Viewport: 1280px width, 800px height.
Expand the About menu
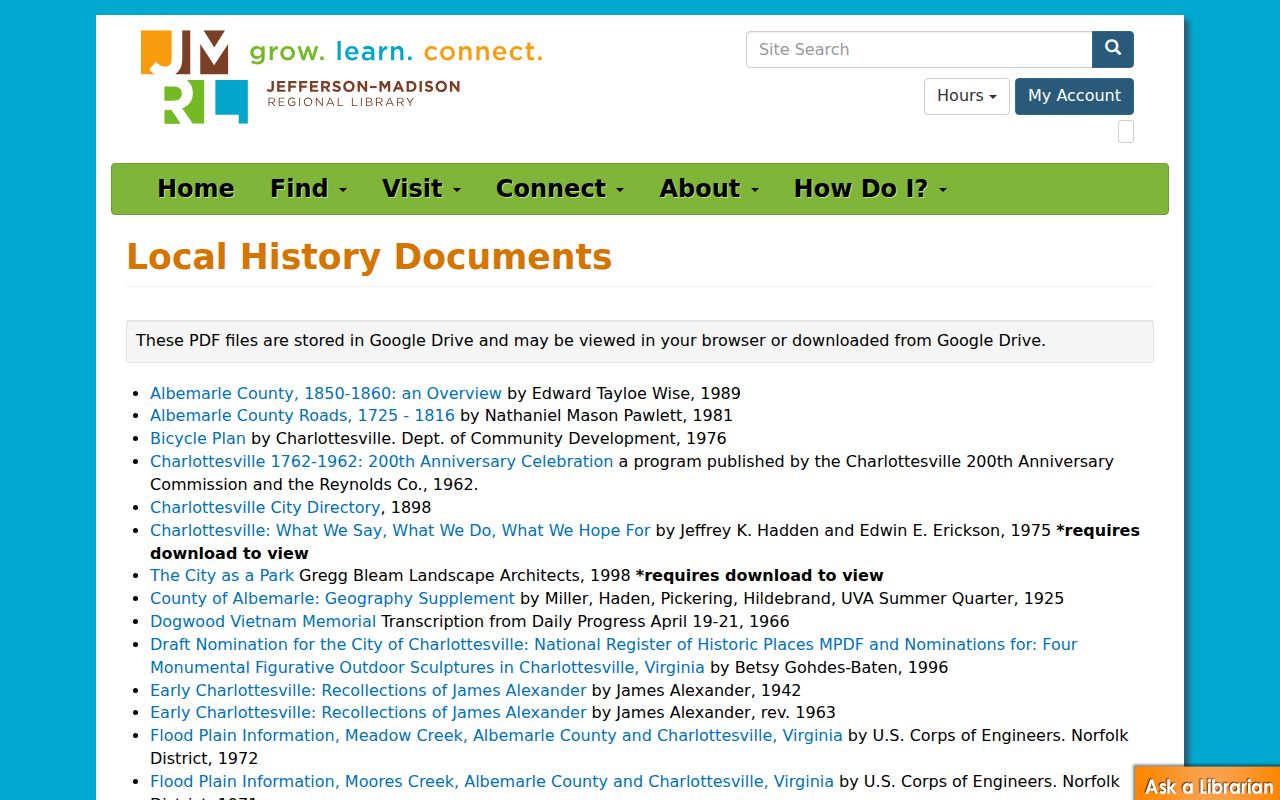(x=709, y=189)
